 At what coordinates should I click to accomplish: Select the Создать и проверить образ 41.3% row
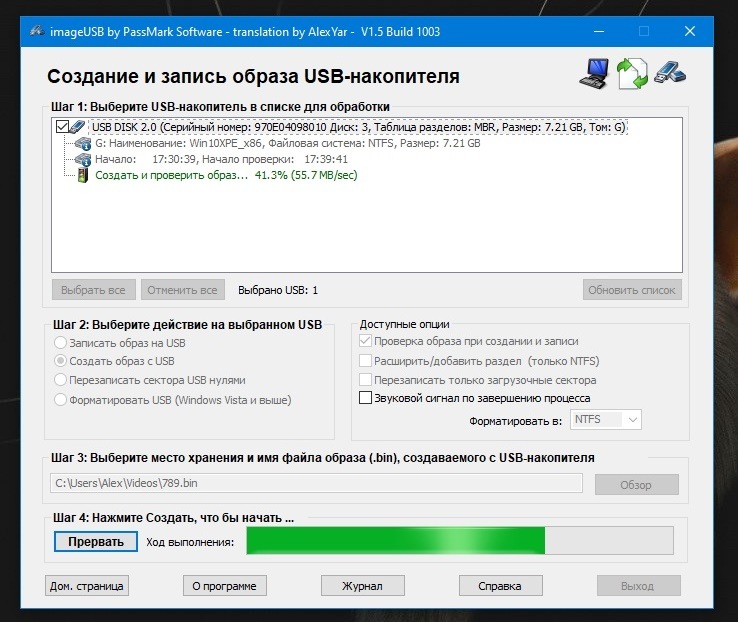(x=226, y=175)
